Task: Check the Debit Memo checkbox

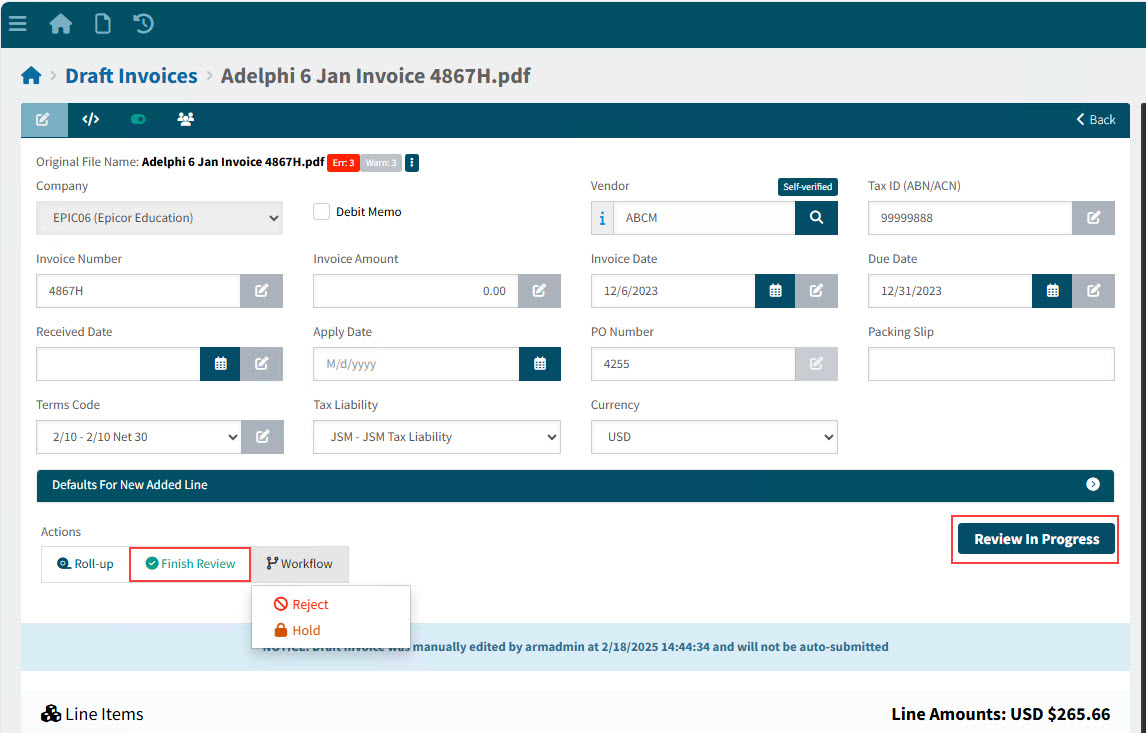Action: click(322, 212)
